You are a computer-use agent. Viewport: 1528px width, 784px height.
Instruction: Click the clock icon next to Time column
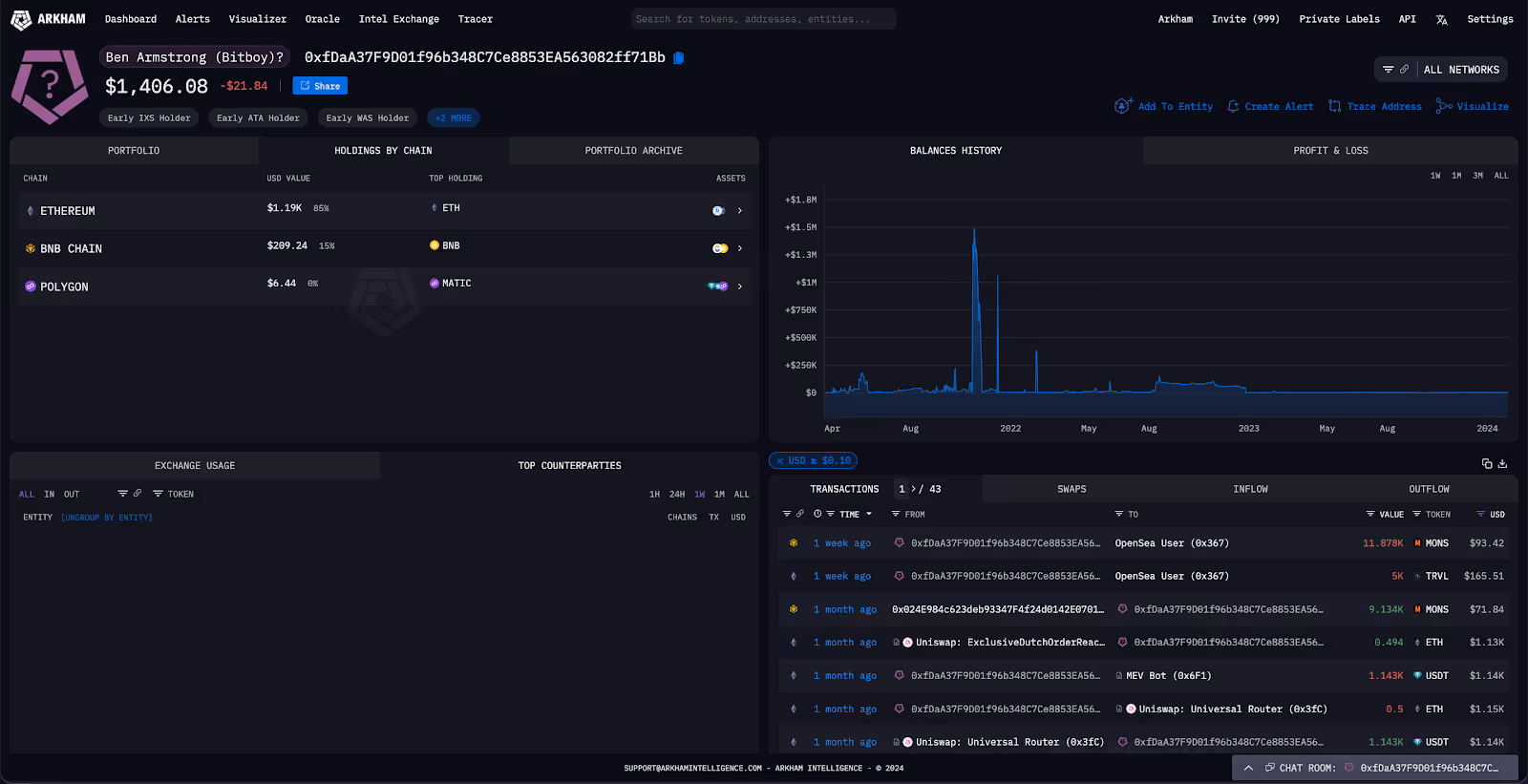click(817, 514)
